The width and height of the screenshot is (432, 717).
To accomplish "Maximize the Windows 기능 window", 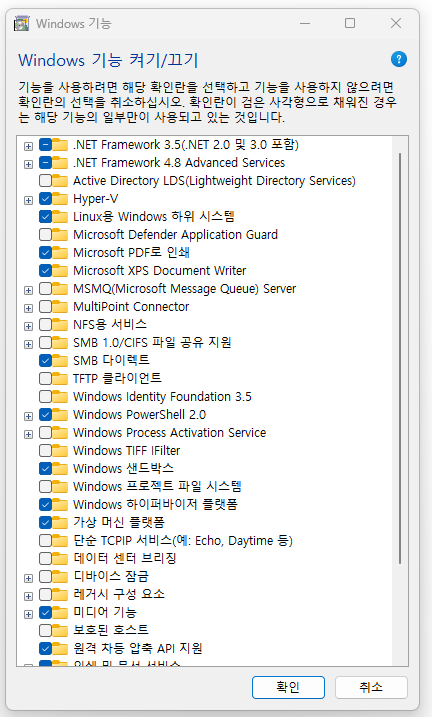I will (350, 23).
